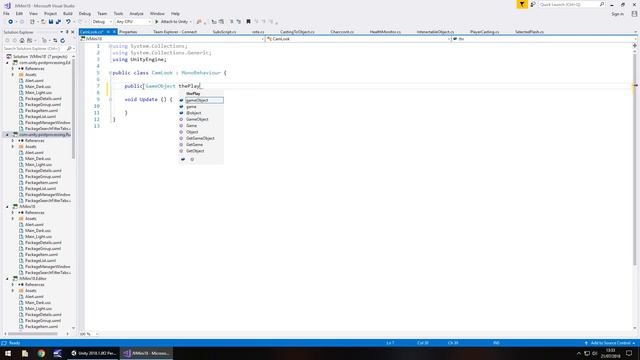The width and height of the screenshot is (640, 360).
Task: Click the taskbar clock
Action: click(x=611, y=353)
